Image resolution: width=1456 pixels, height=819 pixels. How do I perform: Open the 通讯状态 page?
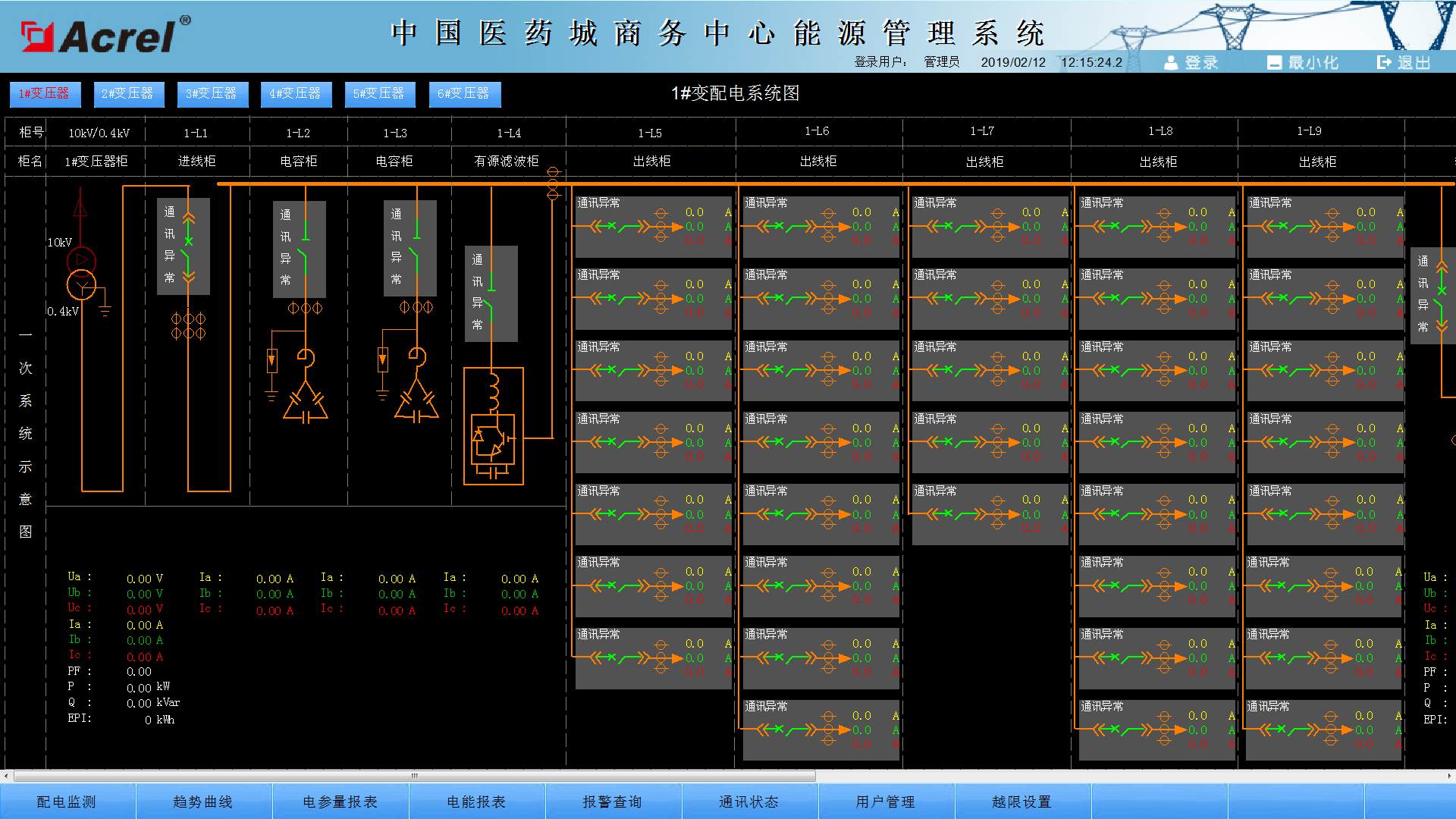coord(749,802)
